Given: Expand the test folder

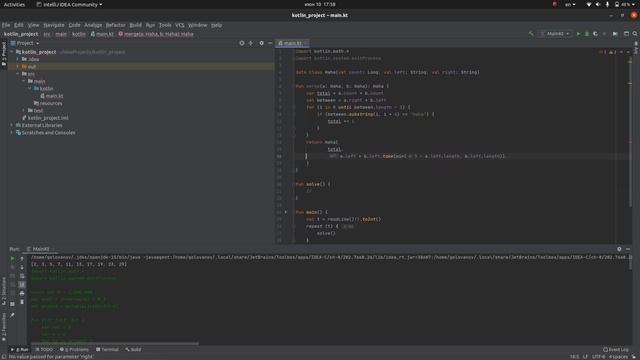Looking at the screenshot, I should click(x=24, y=111).
